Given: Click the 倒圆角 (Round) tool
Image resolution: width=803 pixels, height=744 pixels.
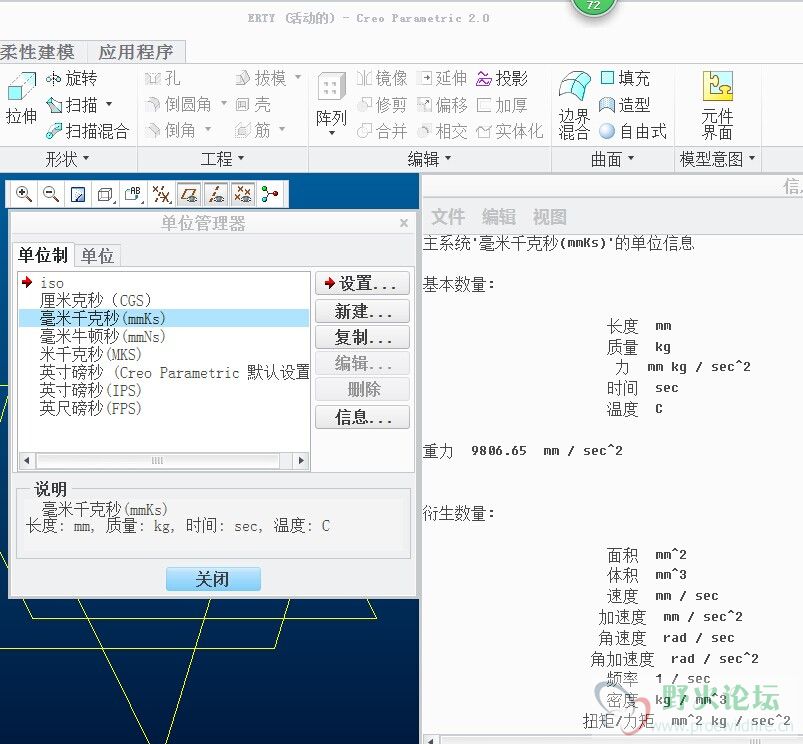Looking at the screenshot, I should click(x=178, y=104).
